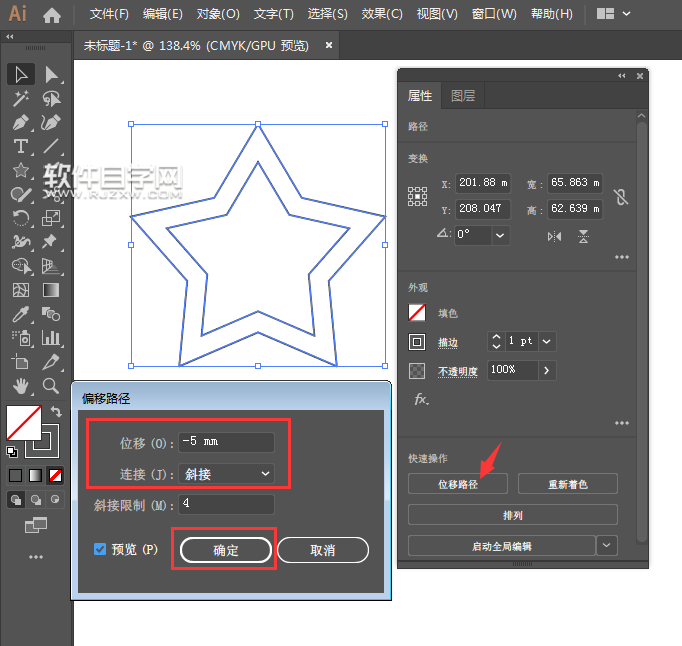Select the Eyedropper tool
682x646 pixels.
point(20,314)
